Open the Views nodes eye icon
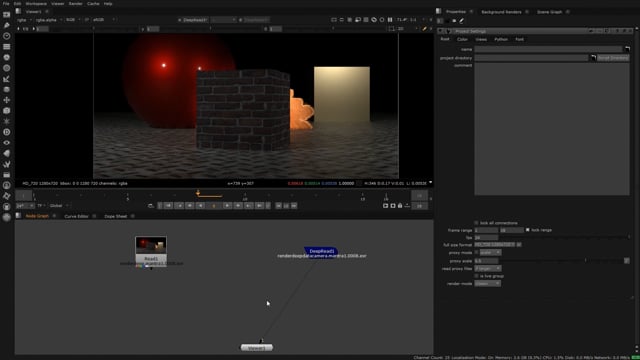Image resolution: width=640 pixels, height=360 pixels. pyautogui.click(x=7, y=143)
